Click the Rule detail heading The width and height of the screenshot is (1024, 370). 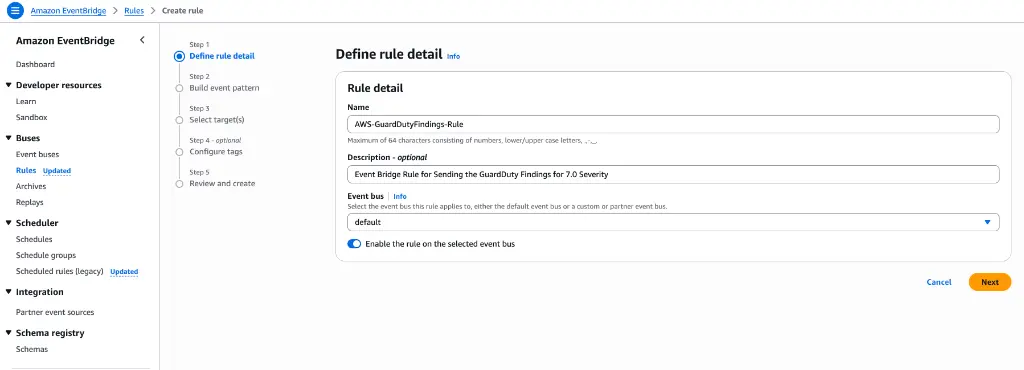pyautogui.click(x=375, y=88)
